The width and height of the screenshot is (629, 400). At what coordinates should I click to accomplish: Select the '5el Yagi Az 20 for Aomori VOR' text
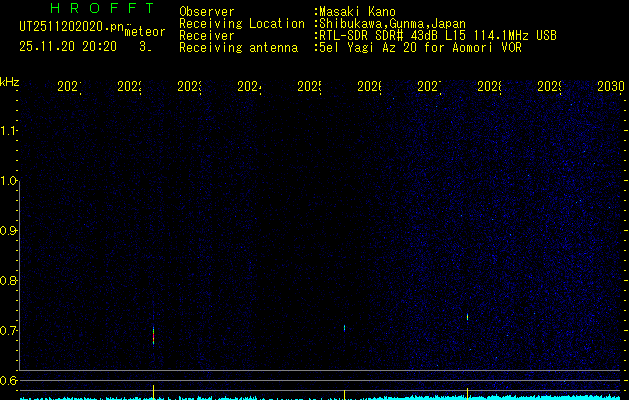[420, 48]
